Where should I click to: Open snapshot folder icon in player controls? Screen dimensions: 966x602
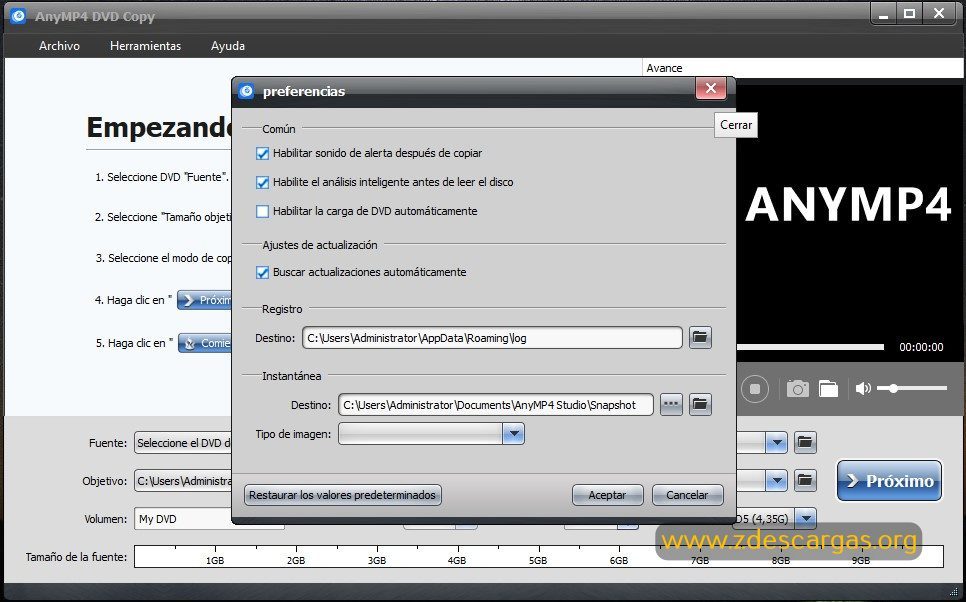[x=829, y=389]
